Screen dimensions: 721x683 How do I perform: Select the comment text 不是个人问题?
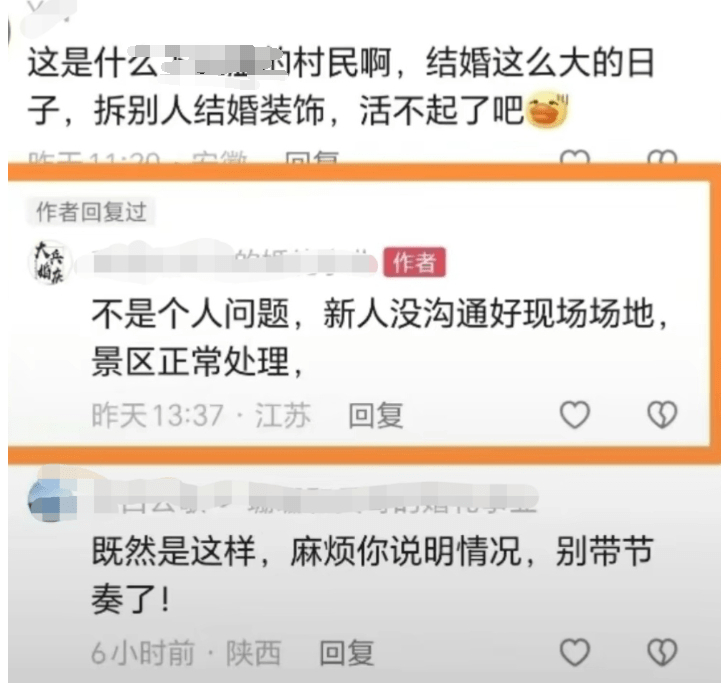point(190,313)
